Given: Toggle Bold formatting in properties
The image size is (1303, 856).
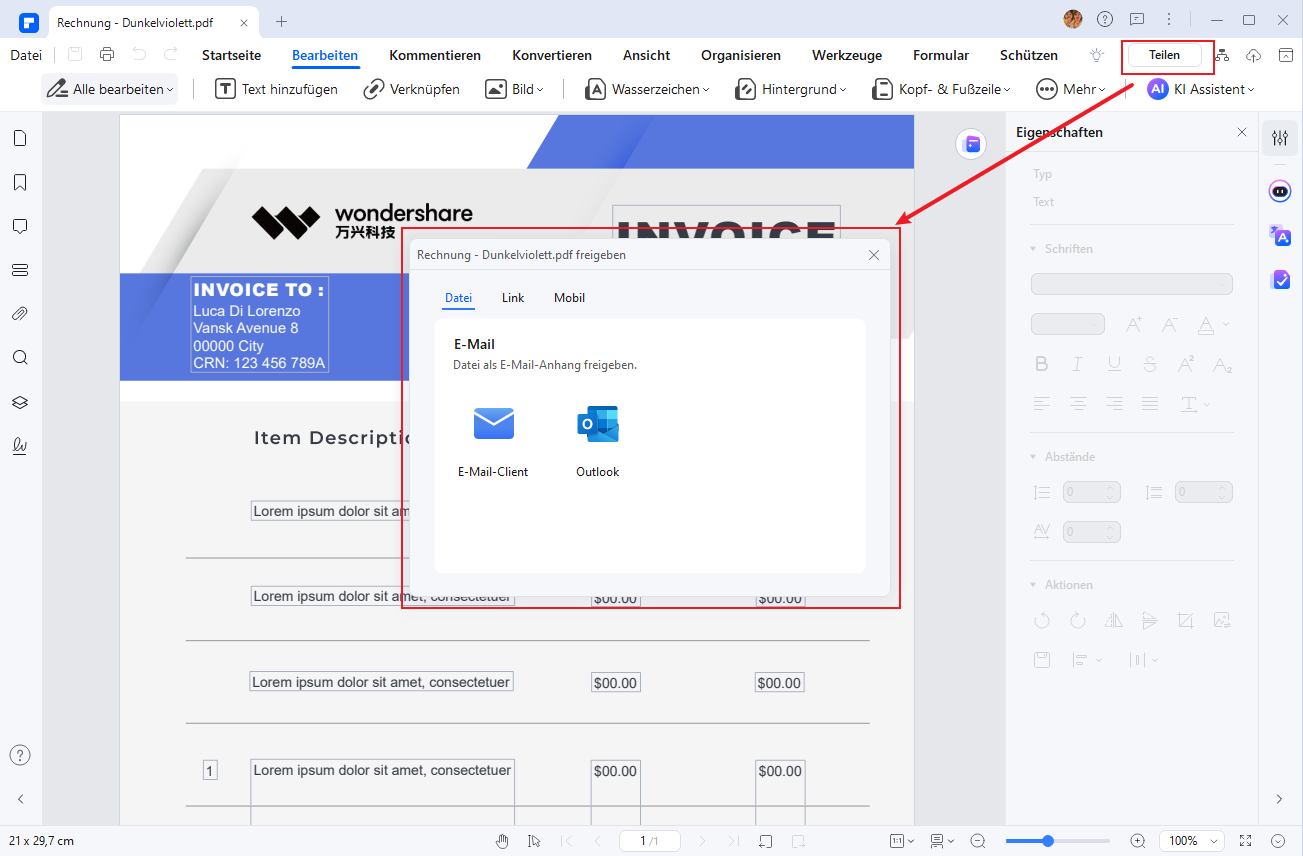Looking at the screenshot, I should tap(1042, 364).
